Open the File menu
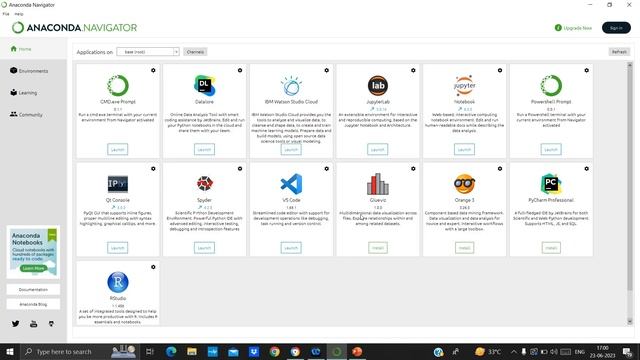 pos(6,14)
